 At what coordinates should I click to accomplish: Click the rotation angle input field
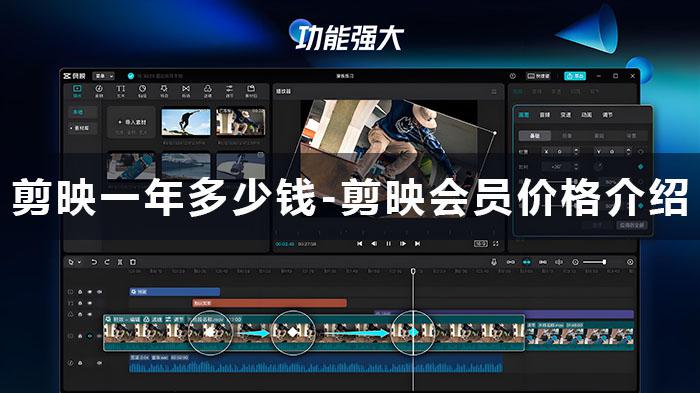tap(556, 167)
